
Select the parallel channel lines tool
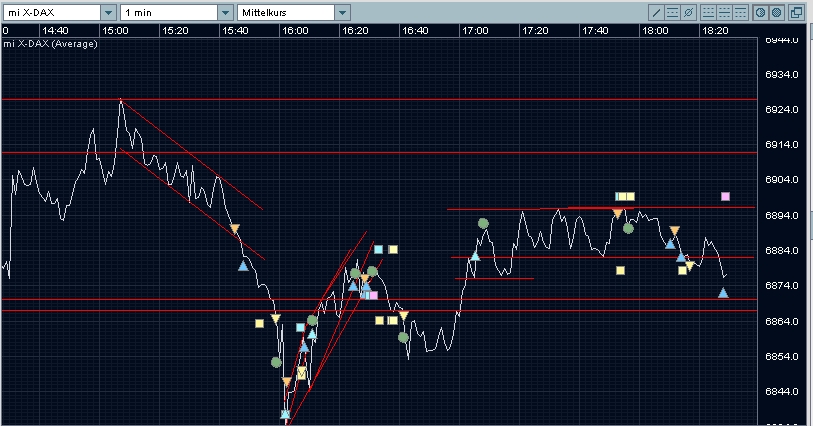pos(672,12)
